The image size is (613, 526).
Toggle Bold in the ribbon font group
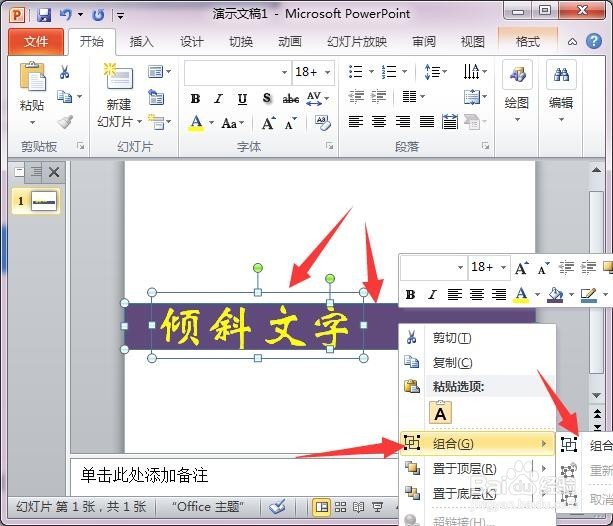click(195, 99)
